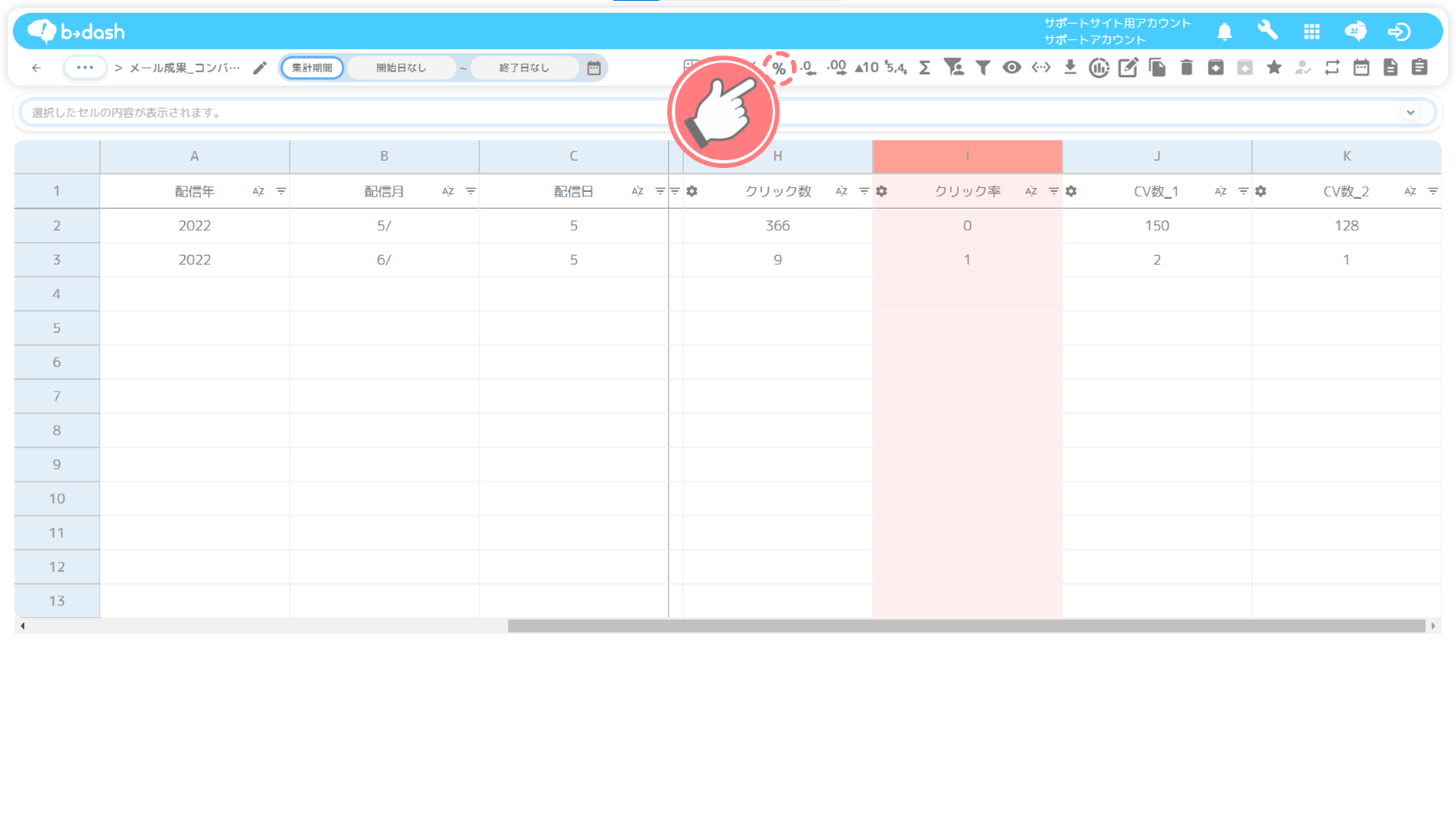Click the archive box down-arrow icon
1456x819 pixels.
coord(1216,68)
